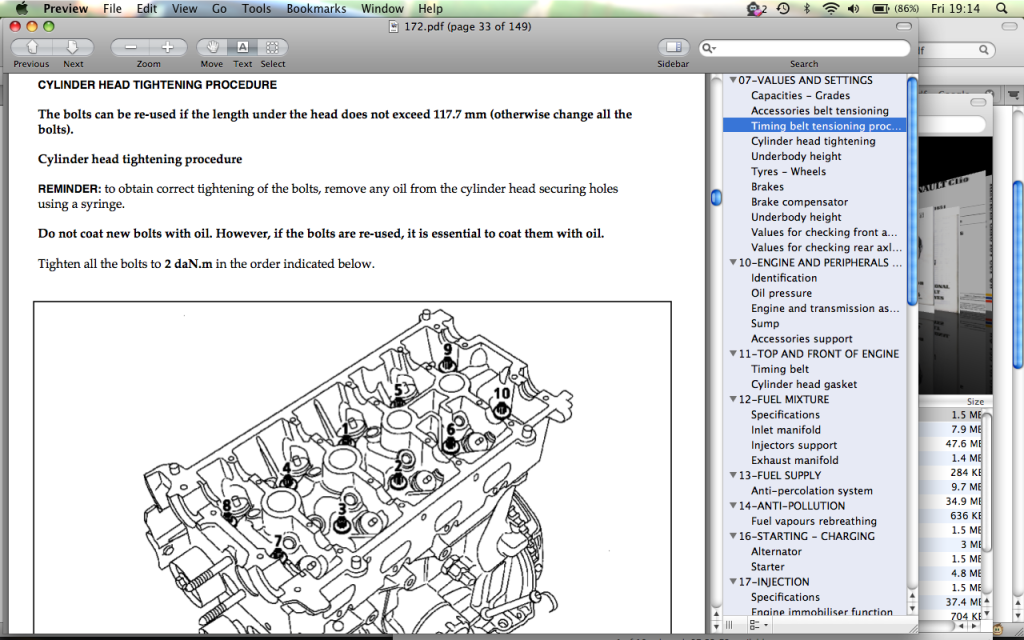The width and height of the screenshot is (1024, 640).
Task: Advance to the next page with Next arrow
Action: point(73,47)
